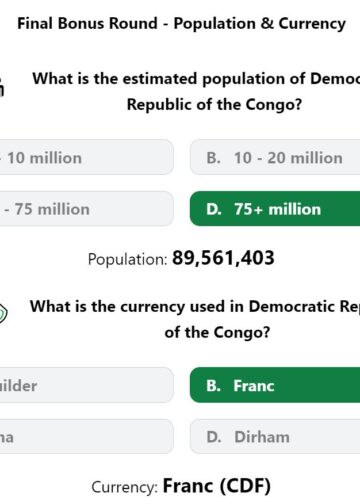
Task: Click the Franc (CDF) result text
Action: pyautogui.click(x=216, y=486)
